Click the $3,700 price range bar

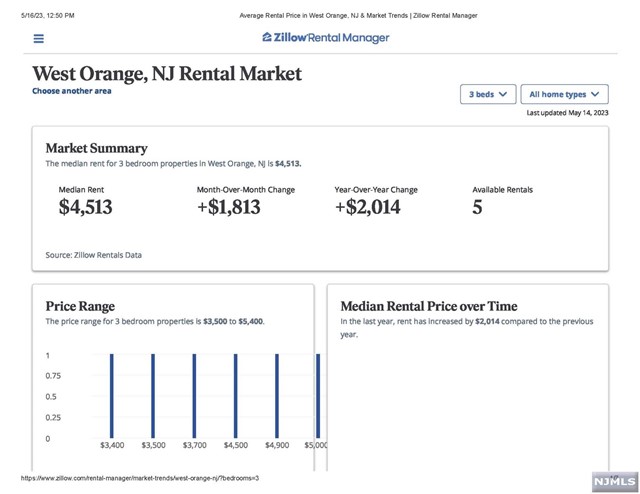(x=194, y=396)
